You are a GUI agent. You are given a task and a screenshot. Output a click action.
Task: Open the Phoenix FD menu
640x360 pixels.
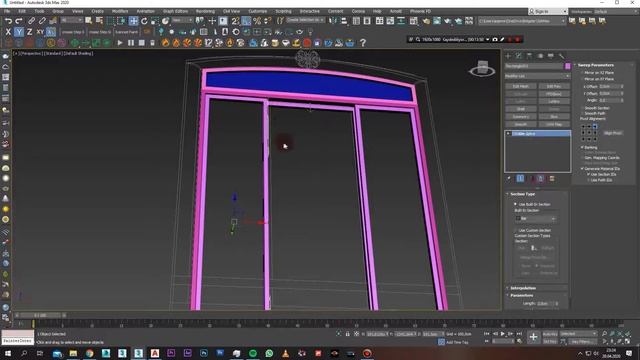click(x=420, y=11)
